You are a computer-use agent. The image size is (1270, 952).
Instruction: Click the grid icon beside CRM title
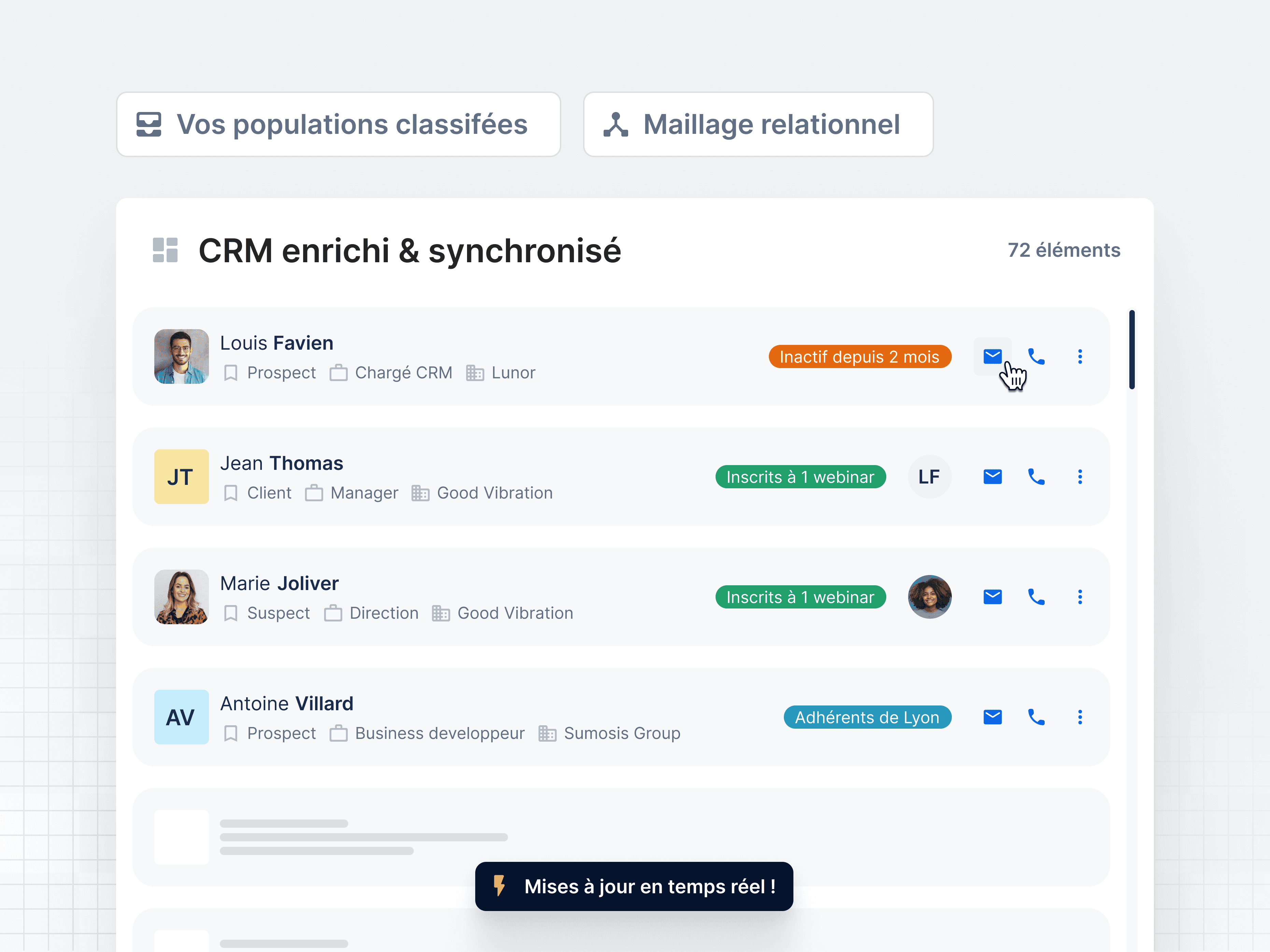click(x=165, y=250)
